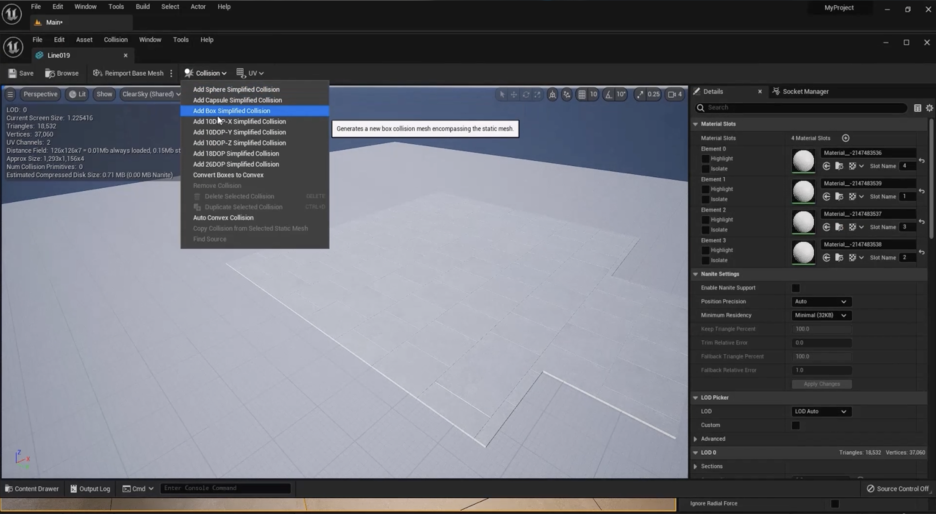Viewport: 936px width, 514px height.
Task: Activate the scale gizmo tool in viewport
Action: [537, 94]
